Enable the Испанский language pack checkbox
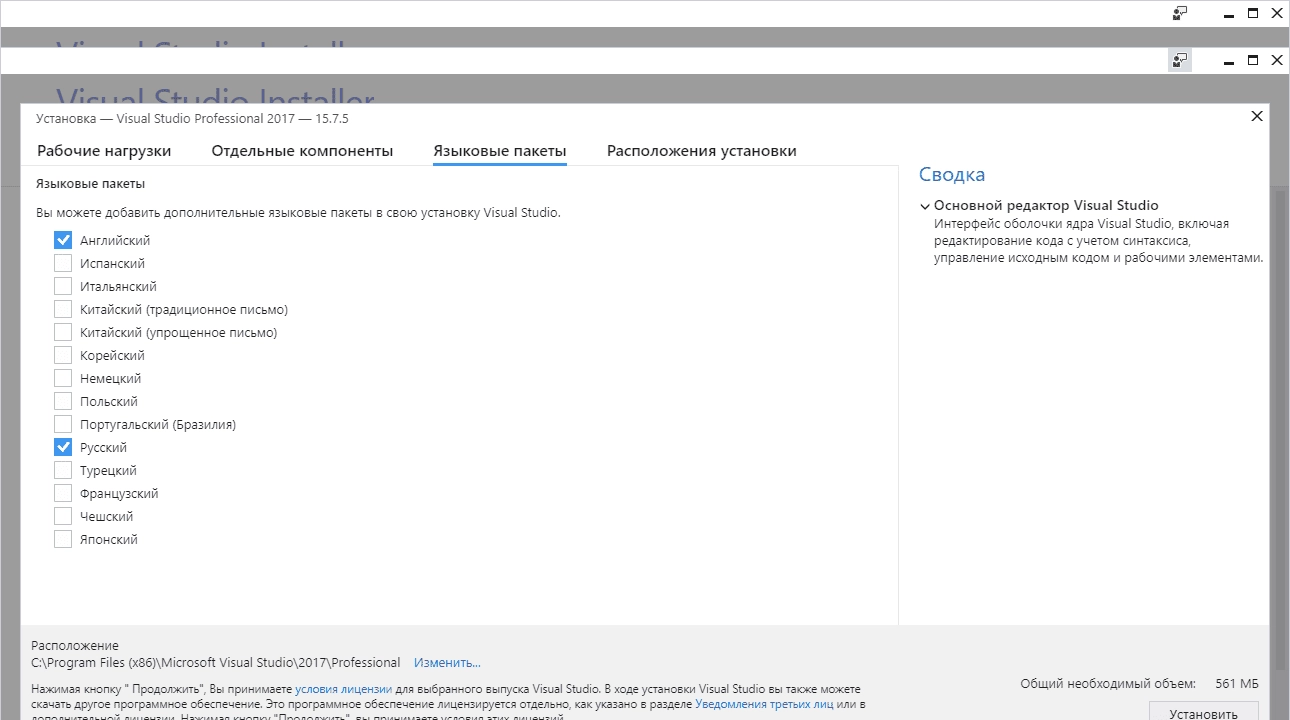This screenshot has width=1290, height=720. pyautogui.click(x=63, y=263)
